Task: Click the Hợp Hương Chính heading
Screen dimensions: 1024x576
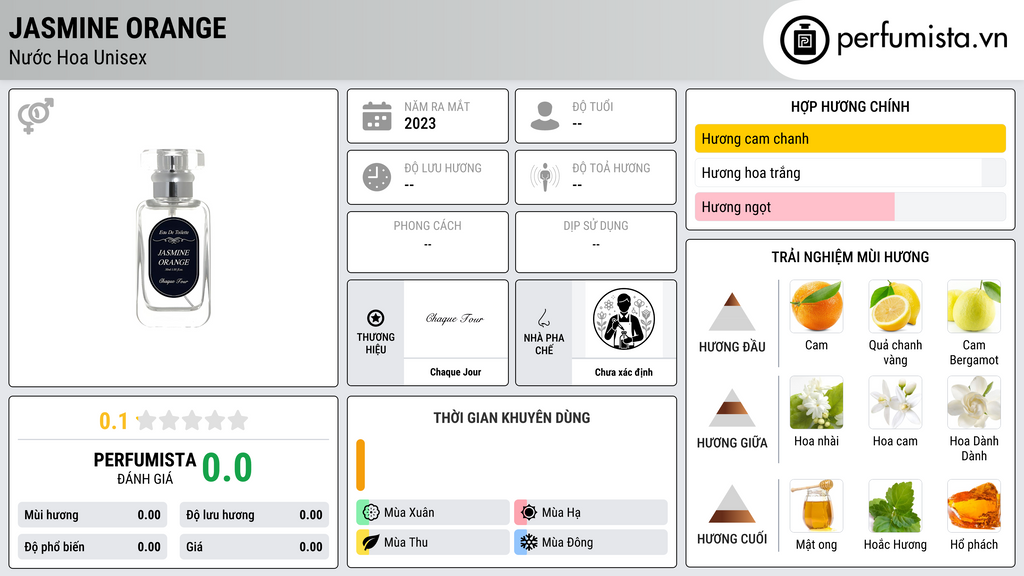Action: coord(850,106)
